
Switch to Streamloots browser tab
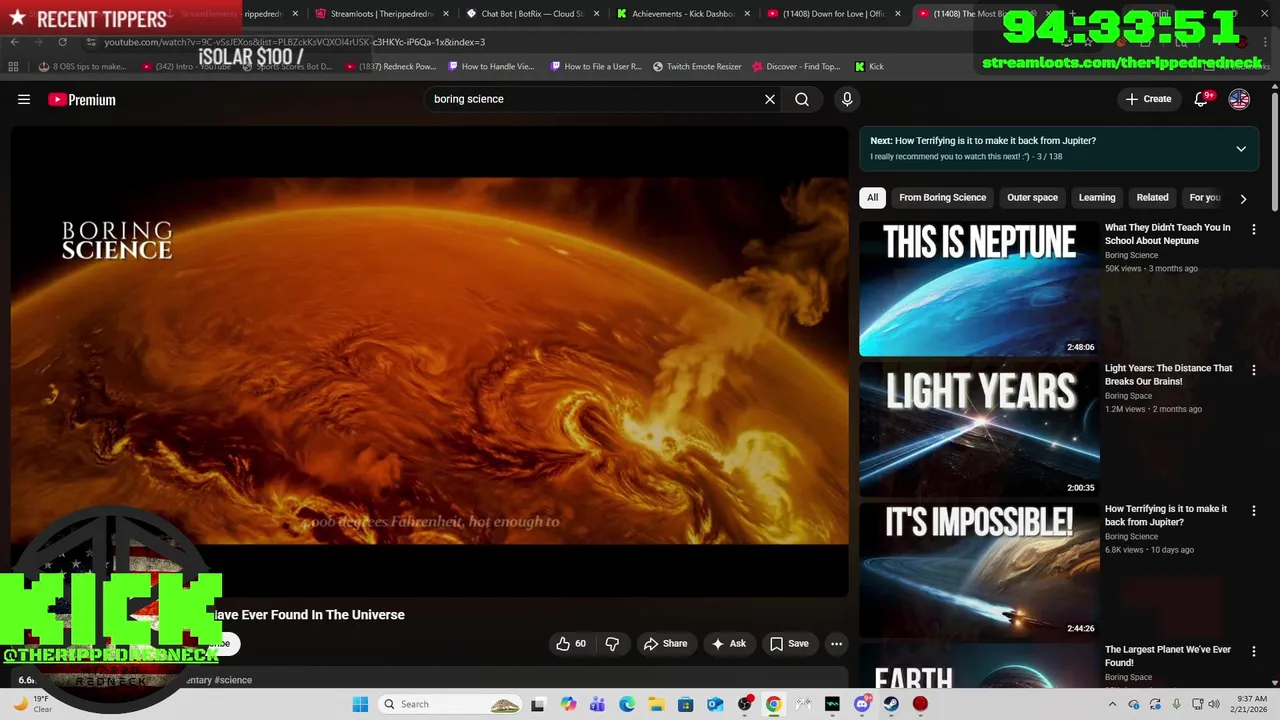point(380,14)
